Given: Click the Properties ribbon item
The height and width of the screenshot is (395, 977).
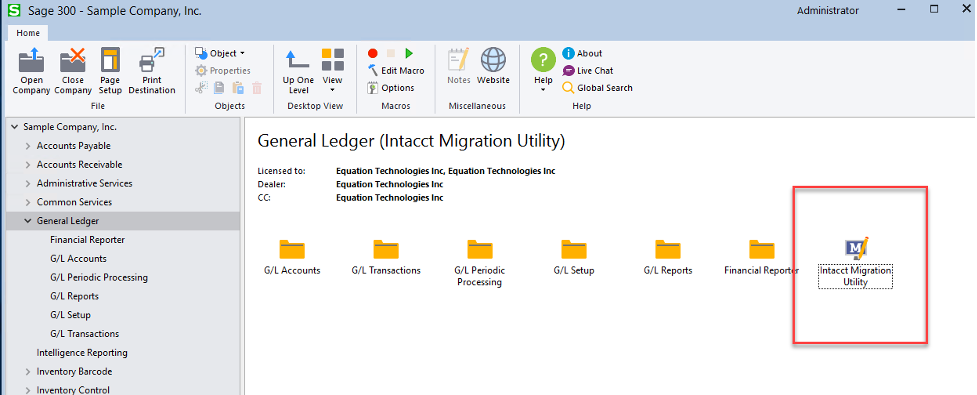Looking at the screenshot, I should (x=223, y=70).
